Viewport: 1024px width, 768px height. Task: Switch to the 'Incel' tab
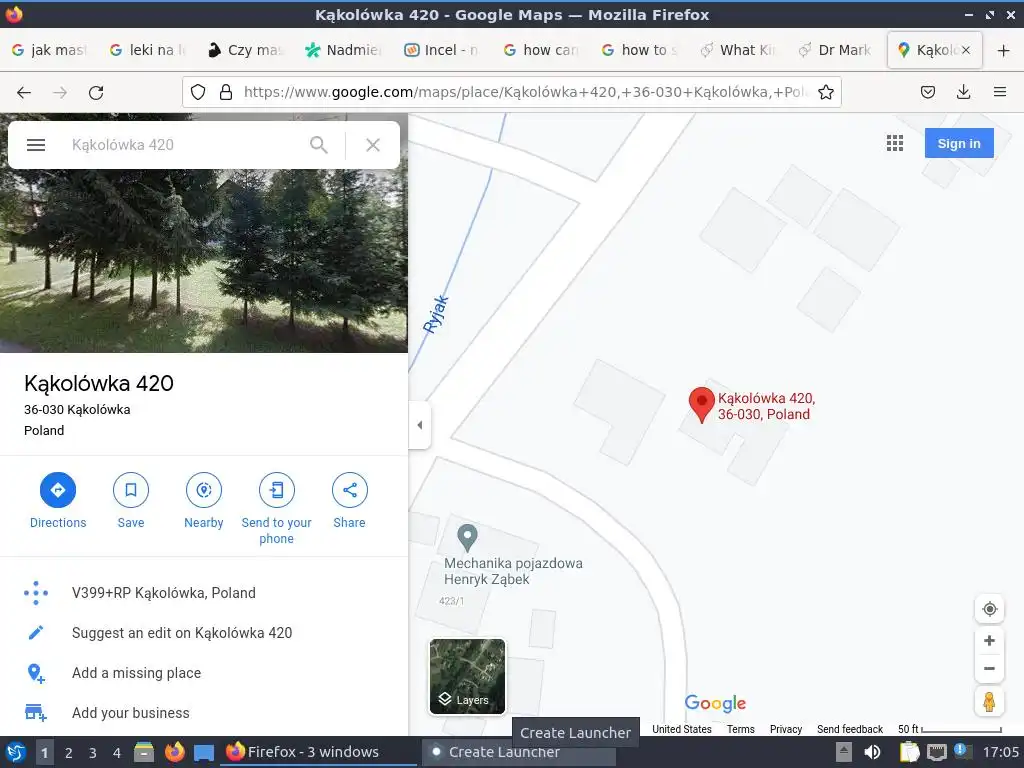[442, 50]
